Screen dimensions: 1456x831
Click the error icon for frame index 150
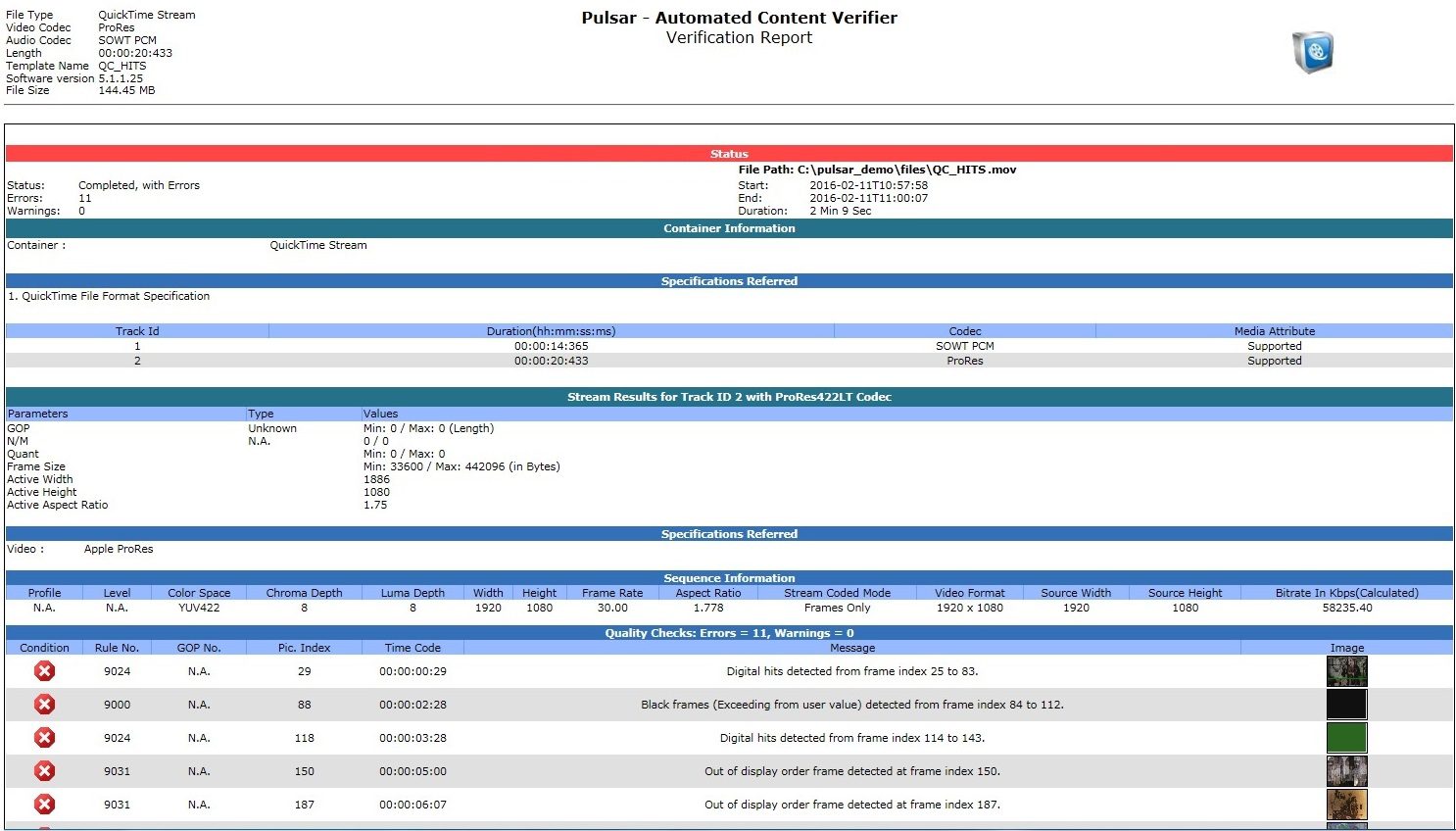point(44,771)
